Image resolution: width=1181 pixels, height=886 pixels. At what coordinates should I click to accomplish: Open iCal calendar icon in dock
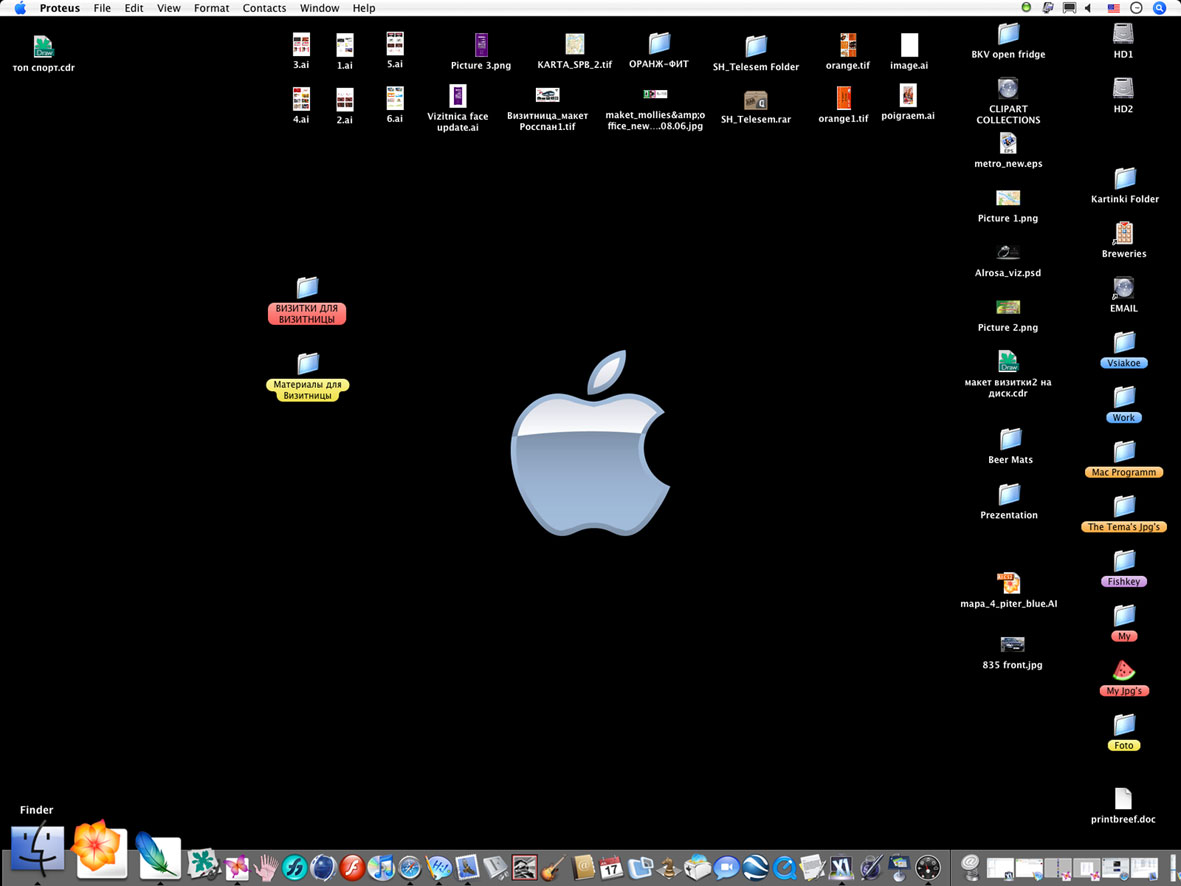pyautogui.click(x=611, y=867)
